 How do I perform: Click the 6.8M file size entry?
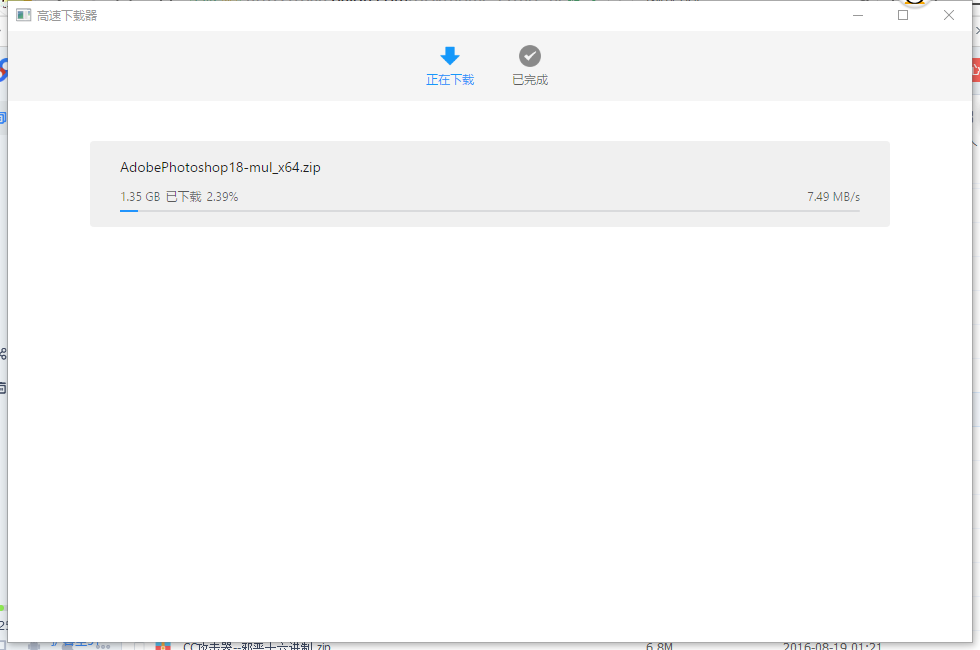(x=658, y=646)
